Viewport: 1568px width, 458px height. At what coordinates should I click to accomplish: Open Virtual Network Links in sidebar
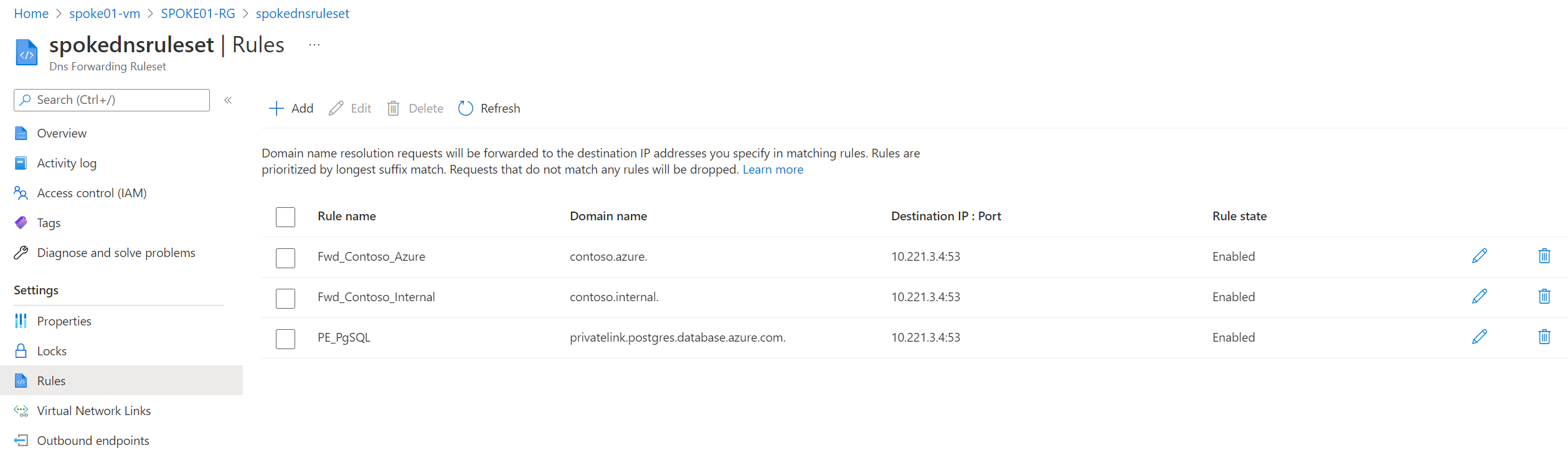point(93,411)
